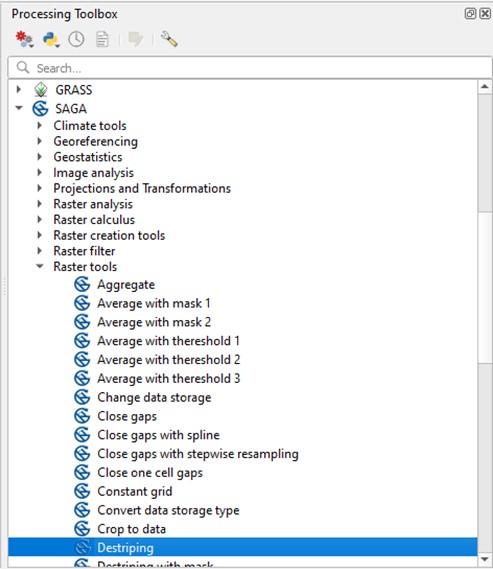The image size is (493, 569).
Task: Click icon beside highlighted Destriping
Action: [82, 548]
